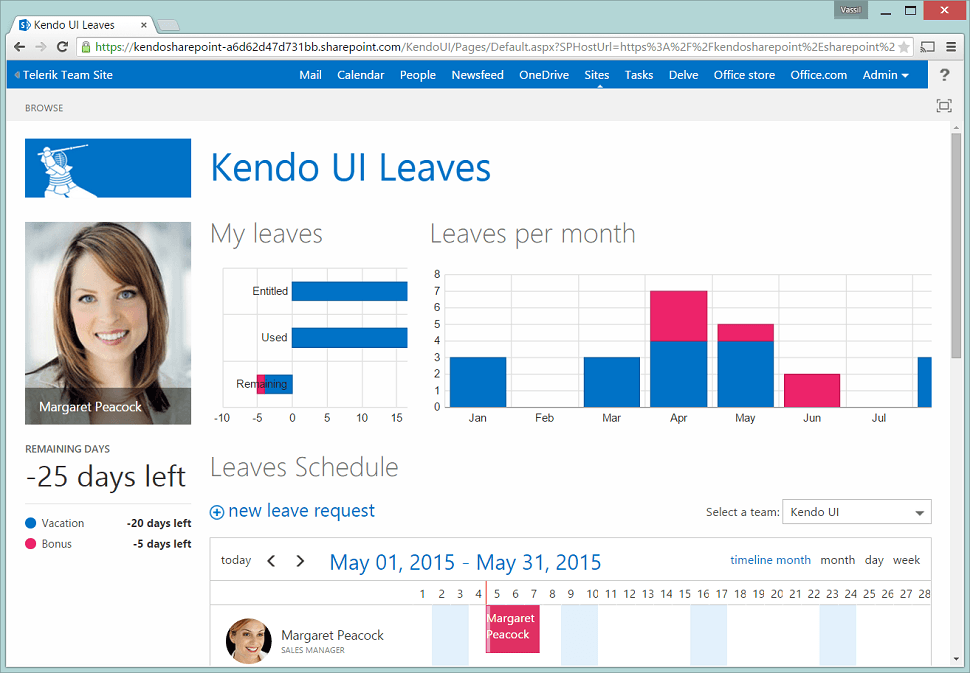Go to Office store
Screen dimensions: 970x673
click(x=744, y=75)
